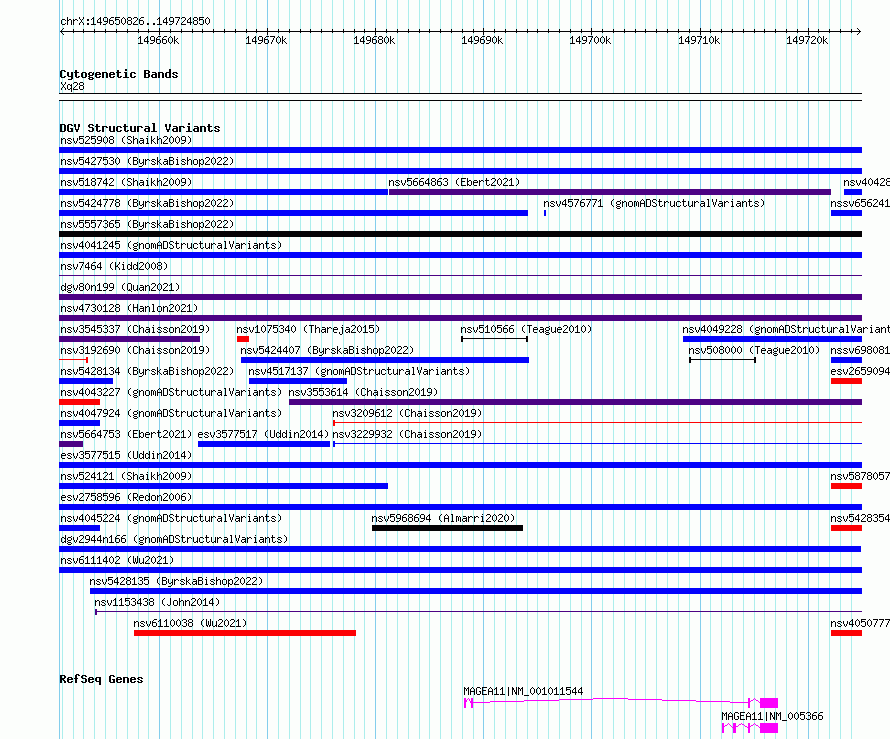Click red esv2659094 variant bar
This screenshot has width=890, height=739.
click(846, 381)
